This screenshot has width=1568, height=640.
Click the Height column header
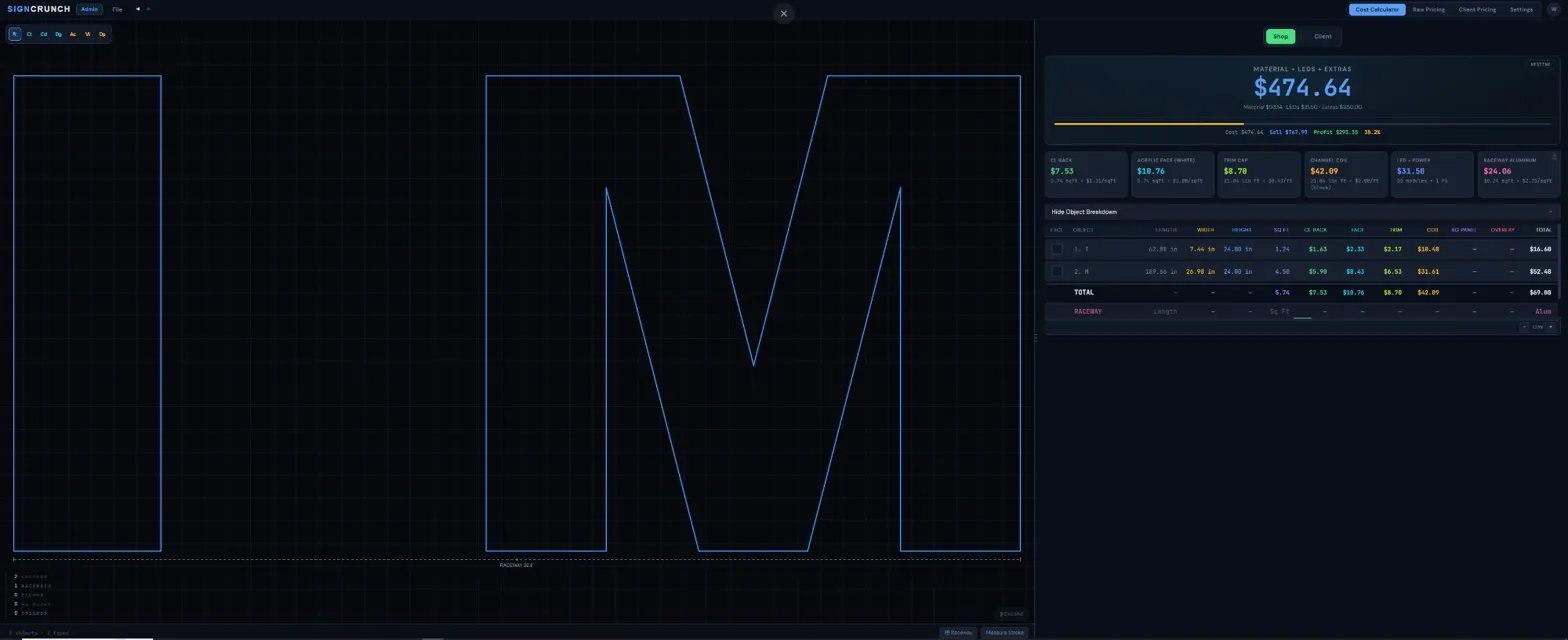1241,230
